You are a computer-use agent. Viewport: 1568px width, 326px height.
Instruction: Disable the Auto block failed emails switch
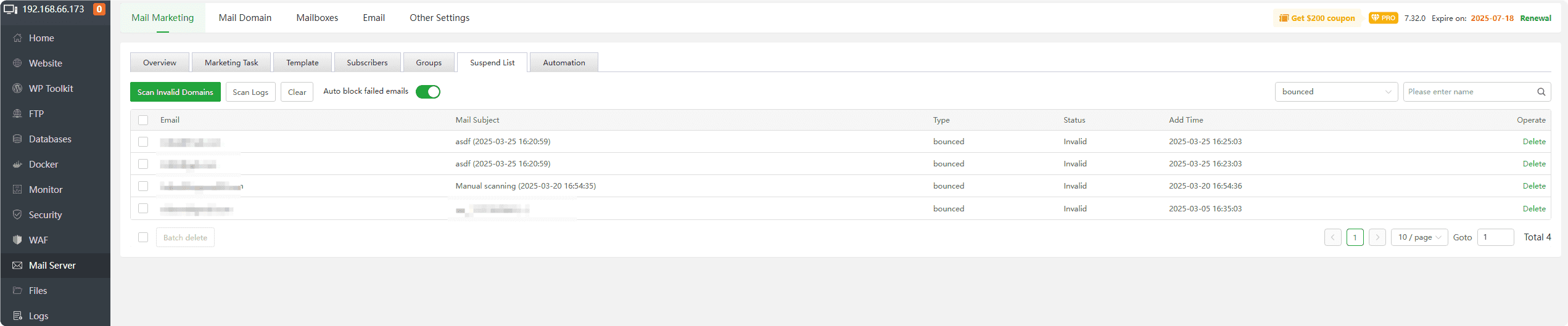[427, 92]
